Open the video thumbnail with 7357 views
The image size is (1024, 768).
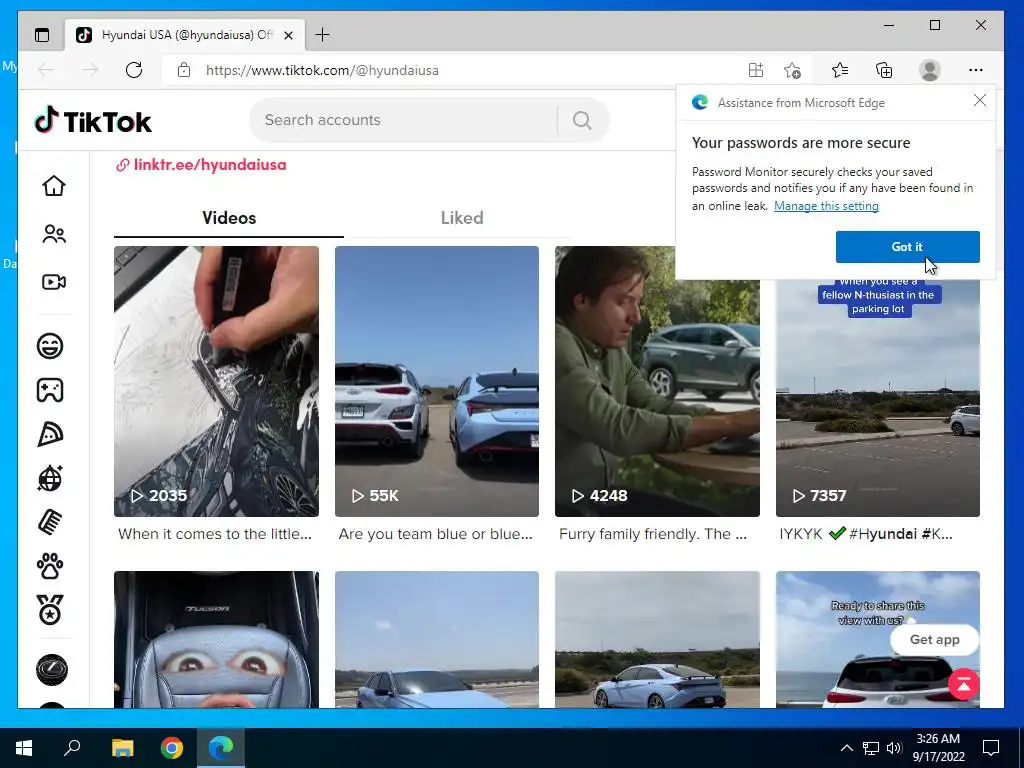tap(878, 398)
